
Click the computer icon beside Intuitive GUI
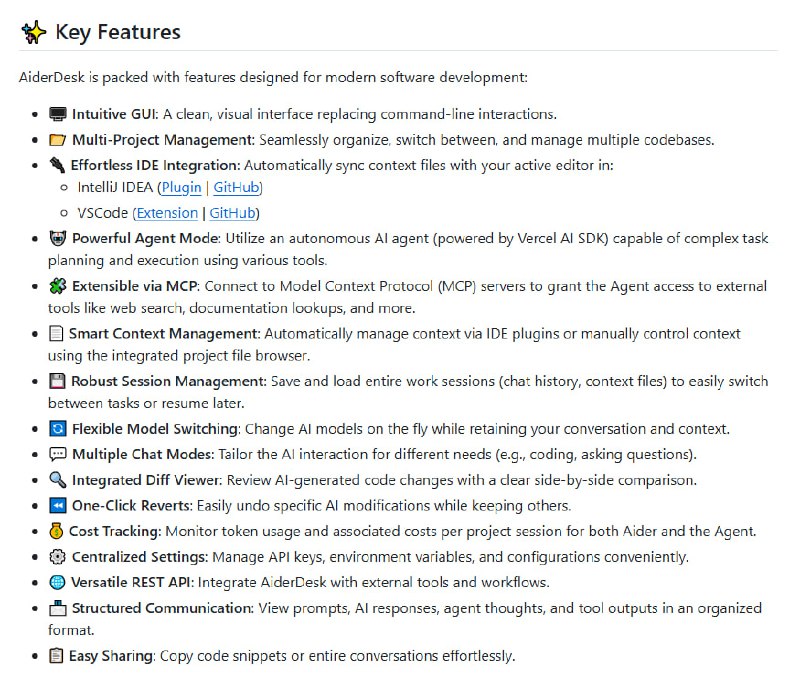[57, 115]
